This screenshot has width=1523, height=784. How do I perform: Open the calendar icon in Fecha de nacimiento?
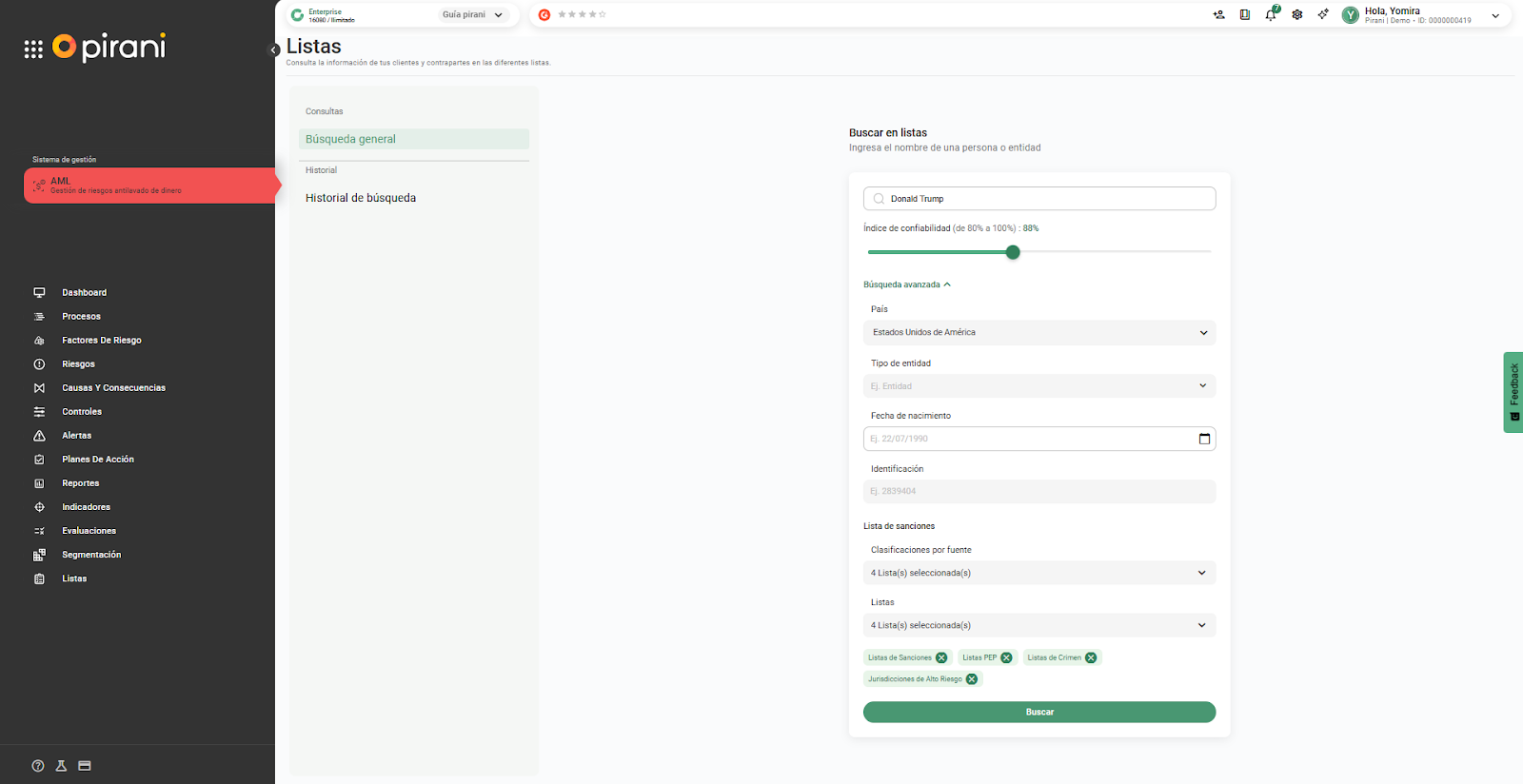tap(1204, 439)
